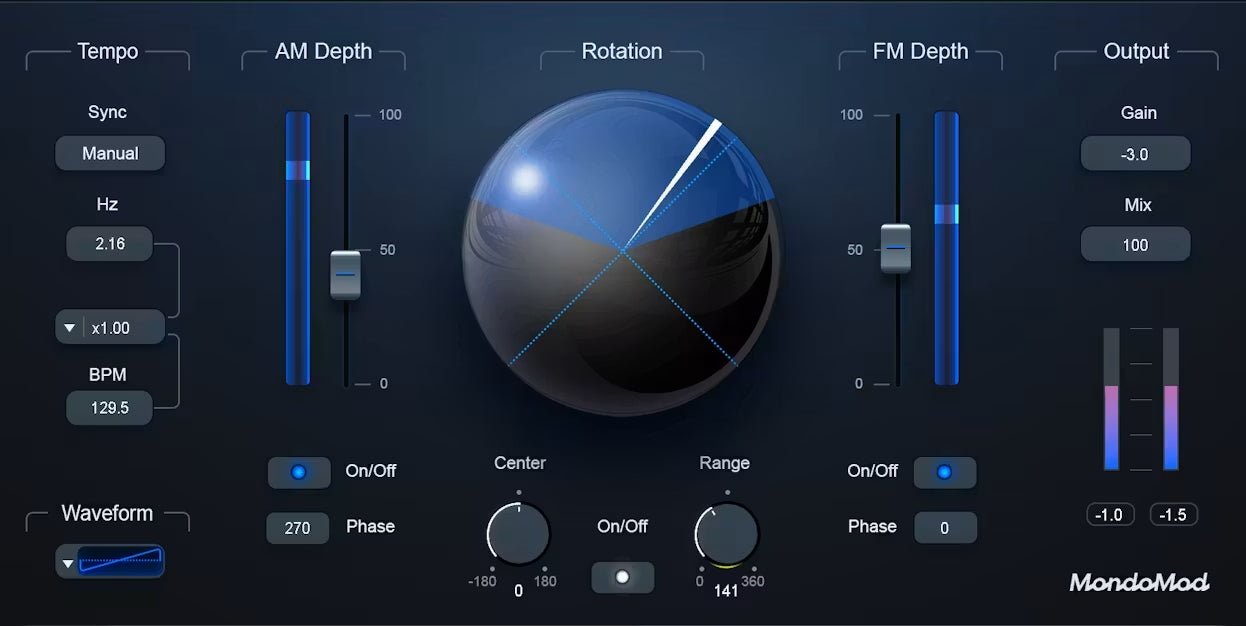The height and width of the screenshot is (626, 1246).
Task: Click the BPM 129.5 field
Action: tap(110, 408)
